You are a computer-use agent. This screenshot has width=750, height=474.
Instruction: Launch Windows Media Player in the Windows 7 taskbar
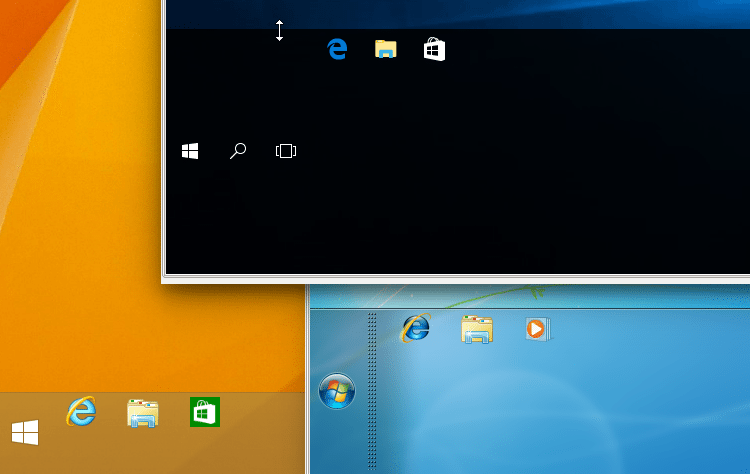click(x=538, y=329)
